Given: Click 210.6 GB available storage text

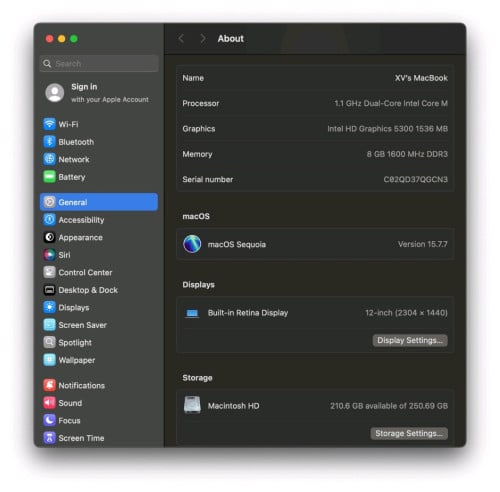Looking at the screenshot, I should (x=389, y=406).
